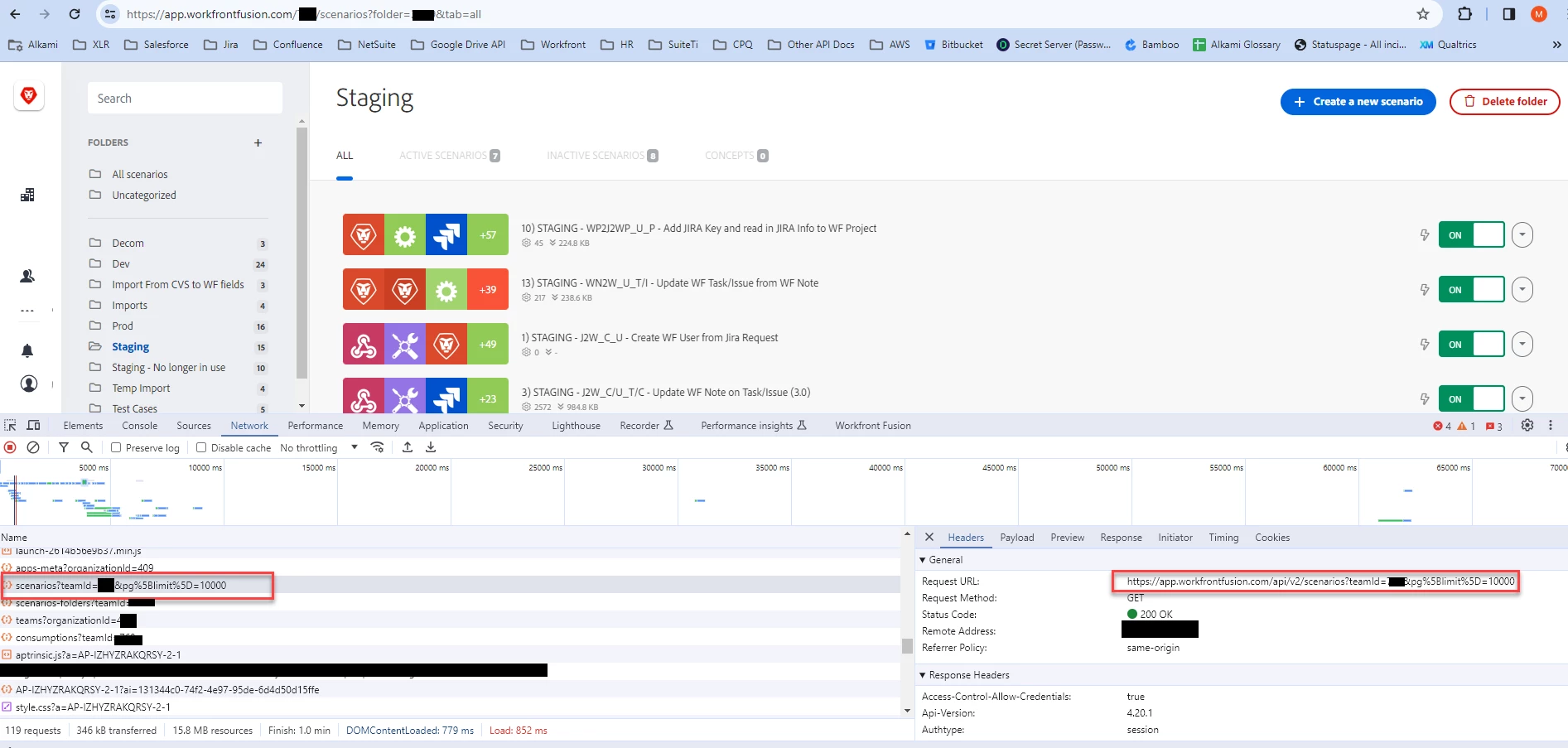Screen dimensions: 1568x748
Task: Clear the network log
Action: [x=33, y=447]
